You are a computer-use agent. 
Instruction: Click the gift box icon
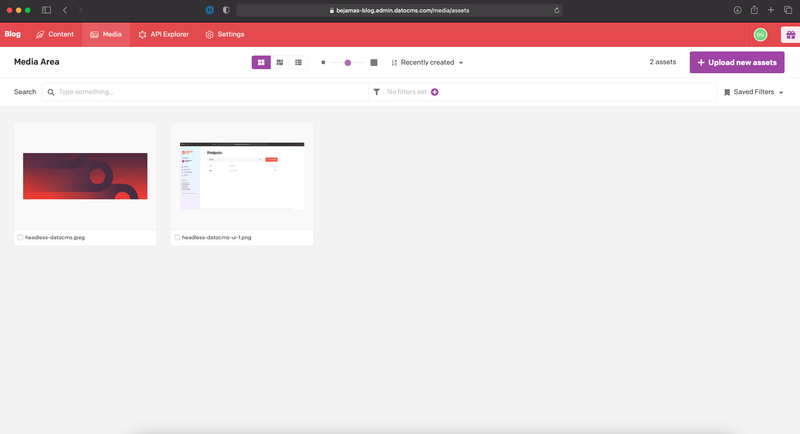click(790, 35)
